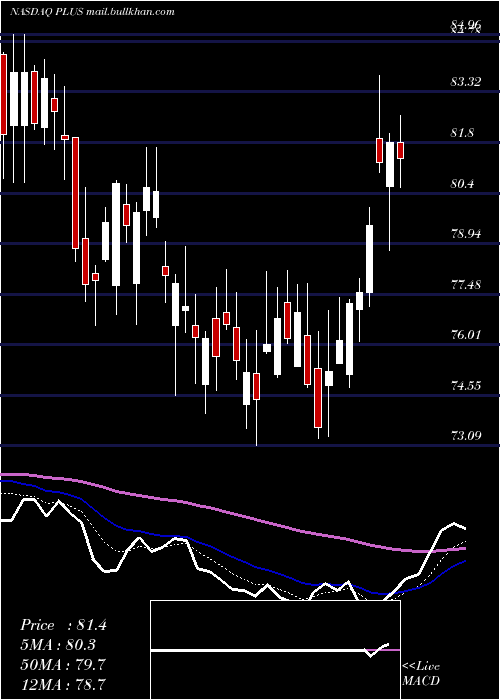Click the 77.48 price axis label
The image size is (500, 700).
pyautogui.click(x=466, y=285)
